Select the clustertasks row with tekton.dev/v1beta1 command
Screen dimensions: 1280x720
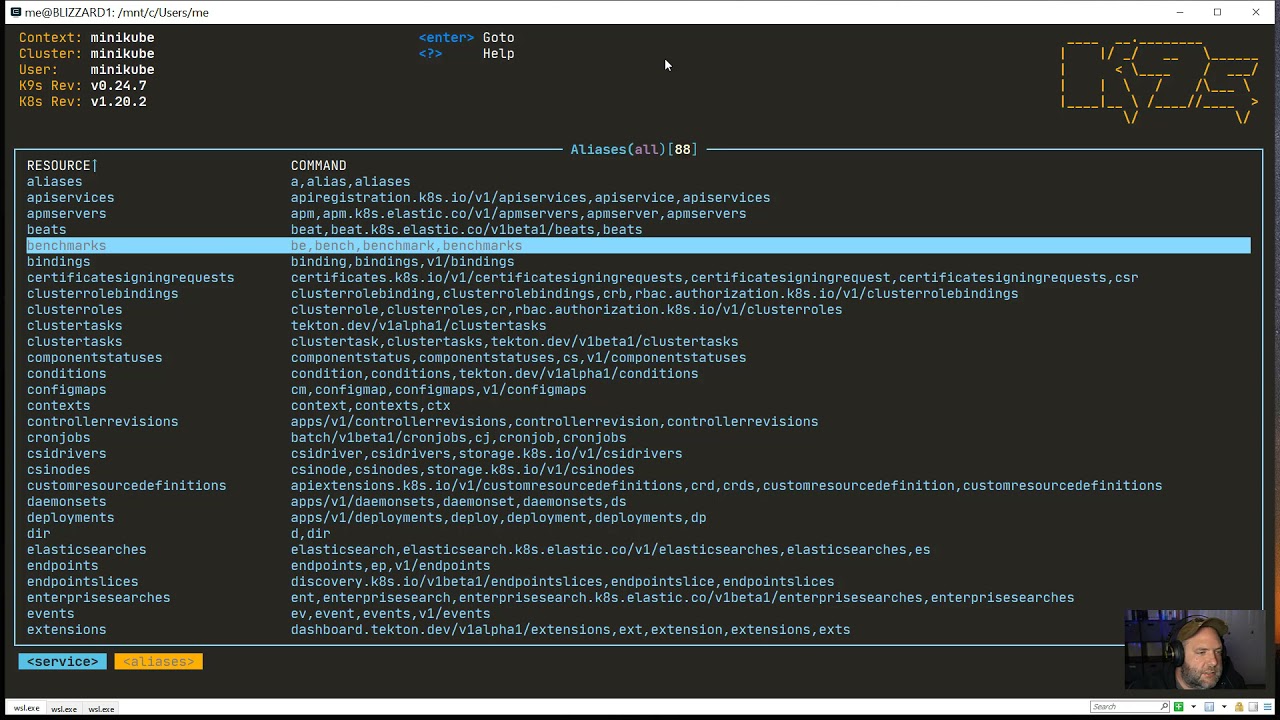tap(638, 341)
